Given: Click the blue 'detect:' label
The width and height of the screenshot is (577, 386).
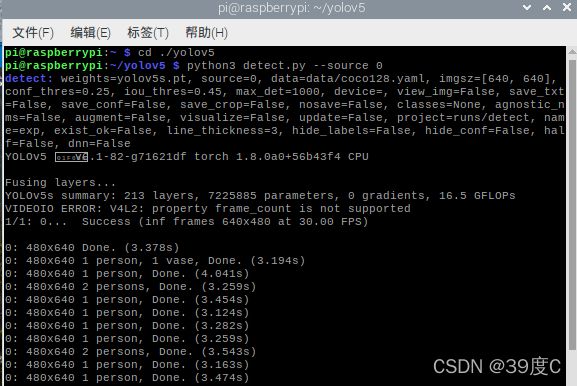Looking at the screenshot, I should click(29, 78).
